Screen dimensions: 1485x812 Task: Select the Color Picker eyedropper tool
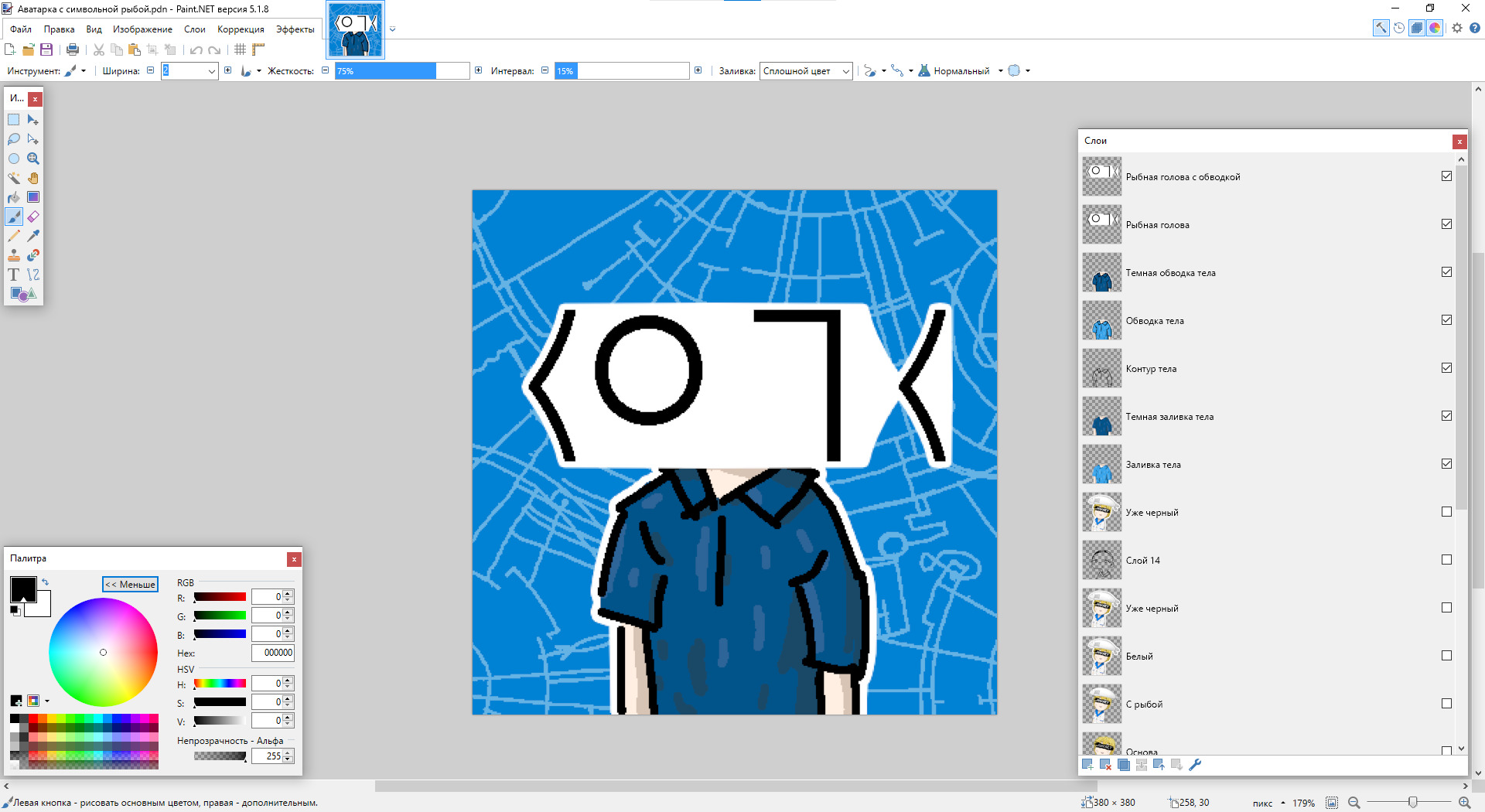(33, 236)
